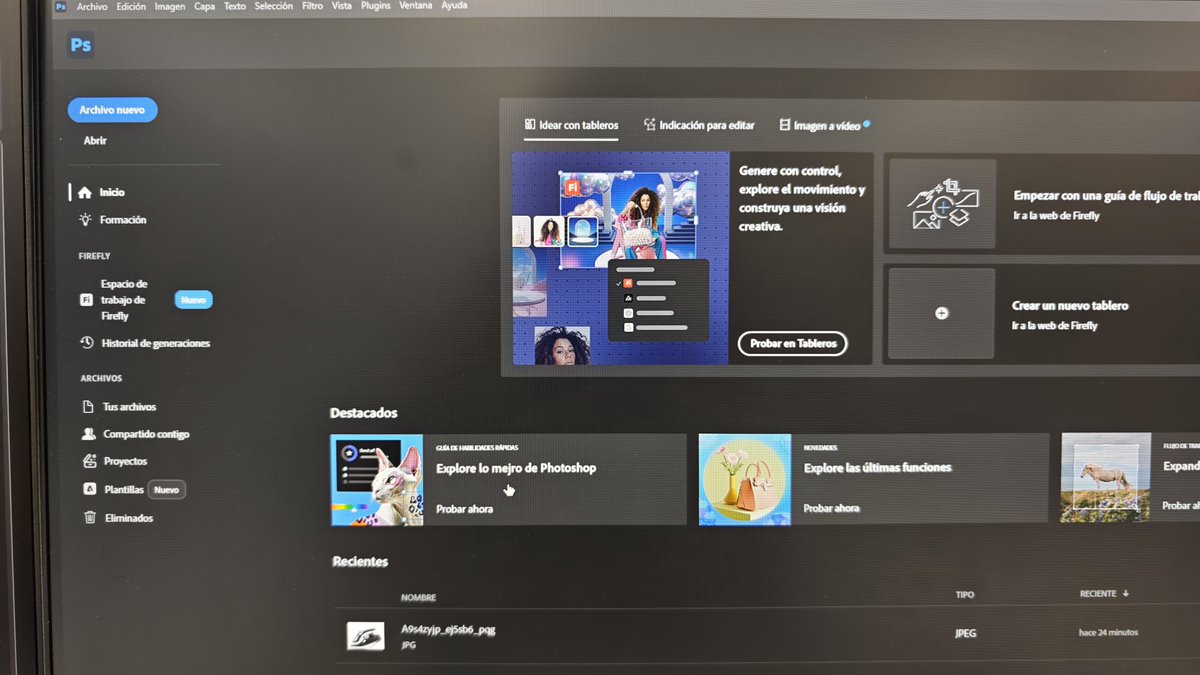This screenshot has height=675, width=1200.
Task: Click Probar ahora under Explore lo mejor
Action: [x=464, y=509]
